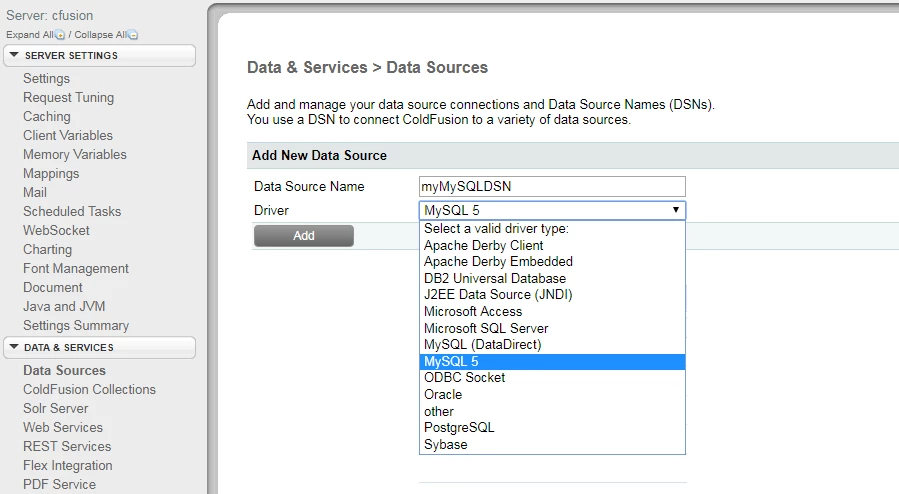Go to REST Services page

pos(67,446)
